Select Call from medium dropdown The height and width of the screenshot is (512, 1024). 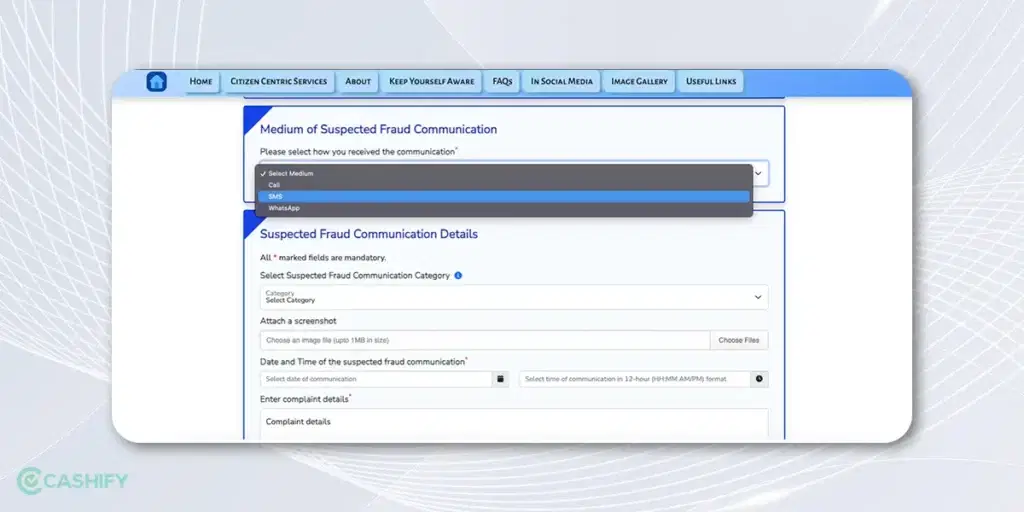[504, 185]
